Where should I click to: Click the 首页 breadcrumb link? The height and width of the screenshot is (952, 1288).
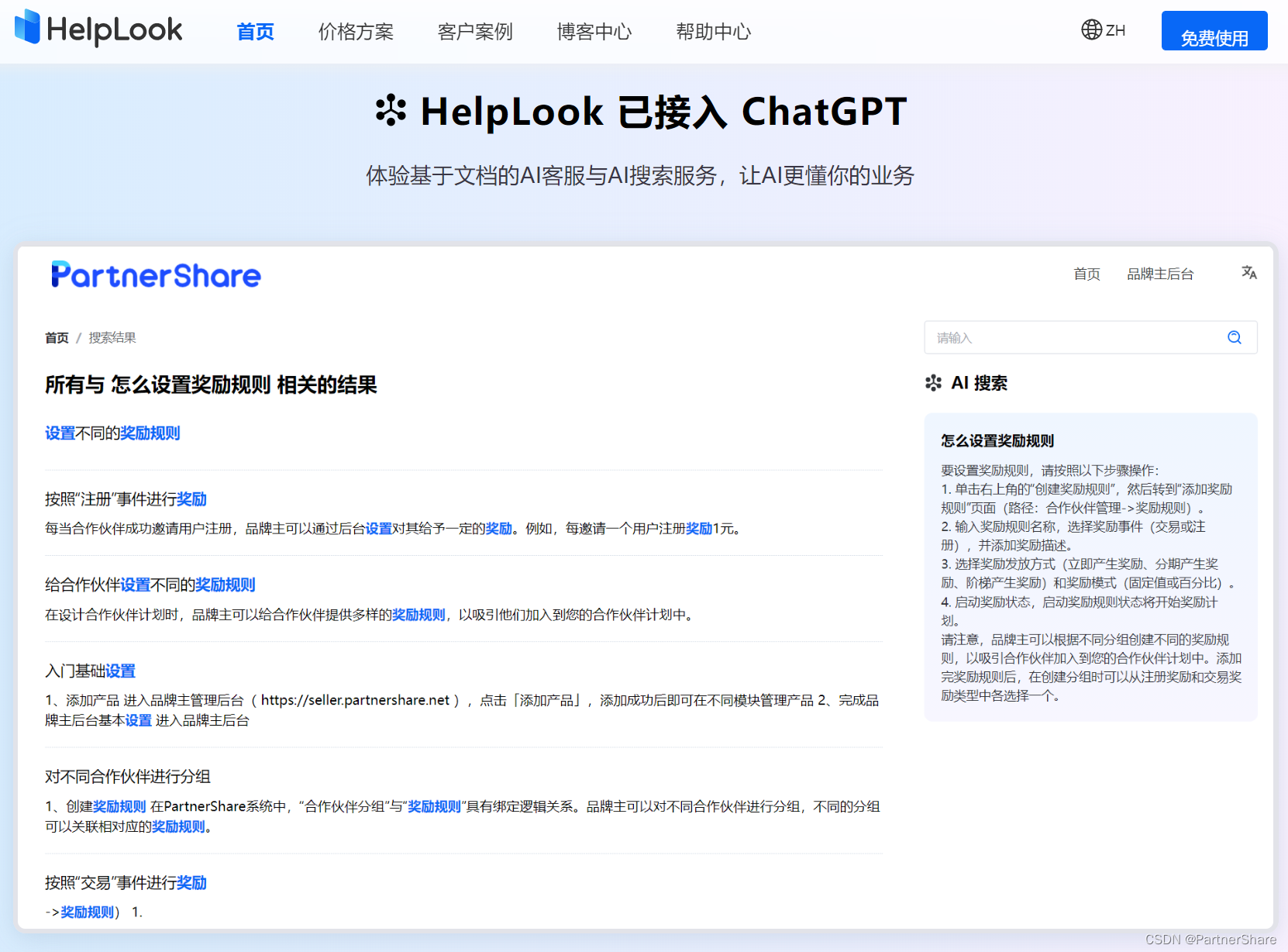[57, 338]
